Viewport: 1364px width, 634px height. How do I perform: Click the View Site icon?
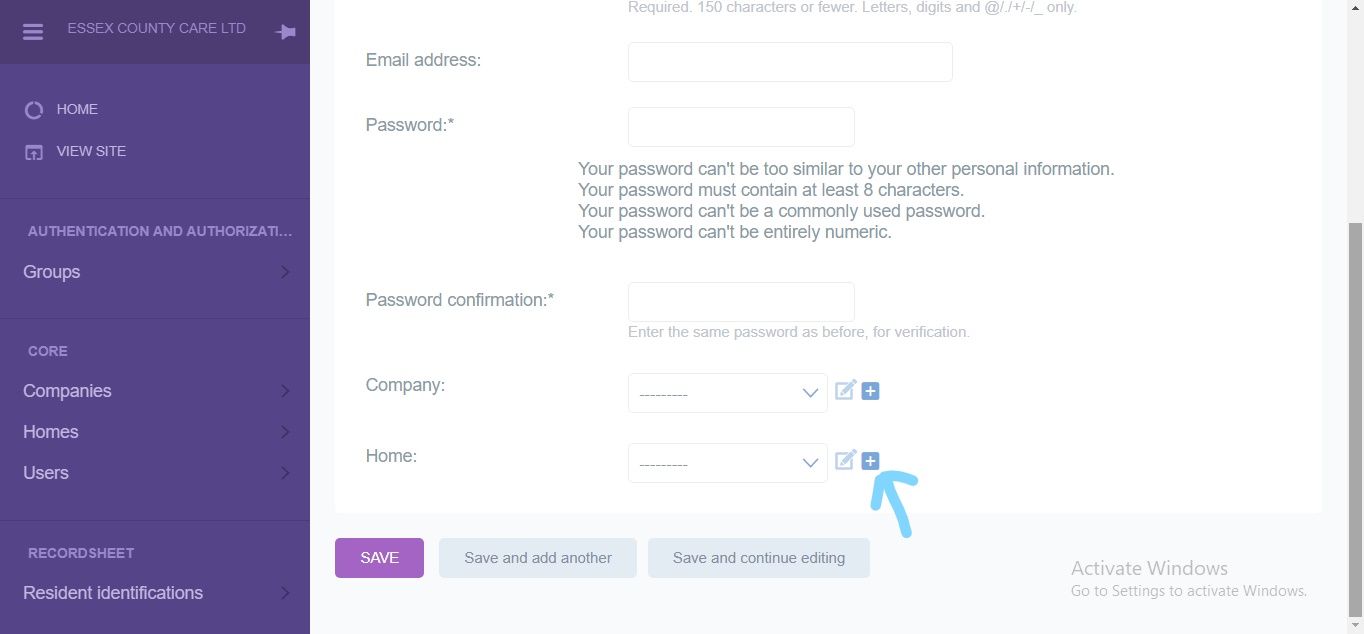34,152
